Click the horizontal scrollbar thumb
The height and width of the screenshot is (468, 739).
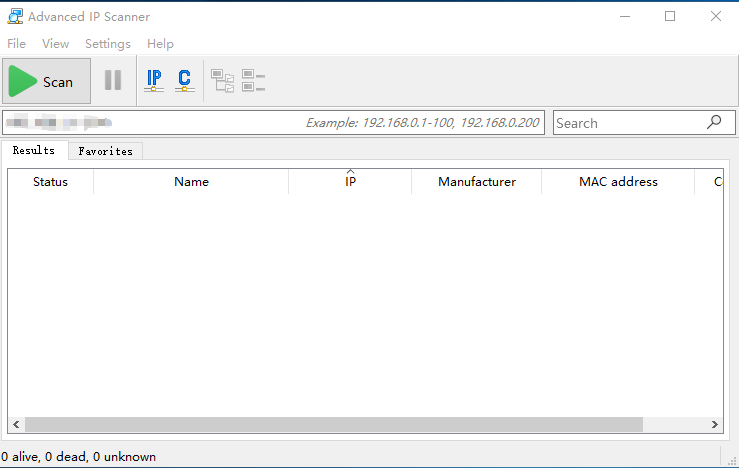tap(334, 425)
